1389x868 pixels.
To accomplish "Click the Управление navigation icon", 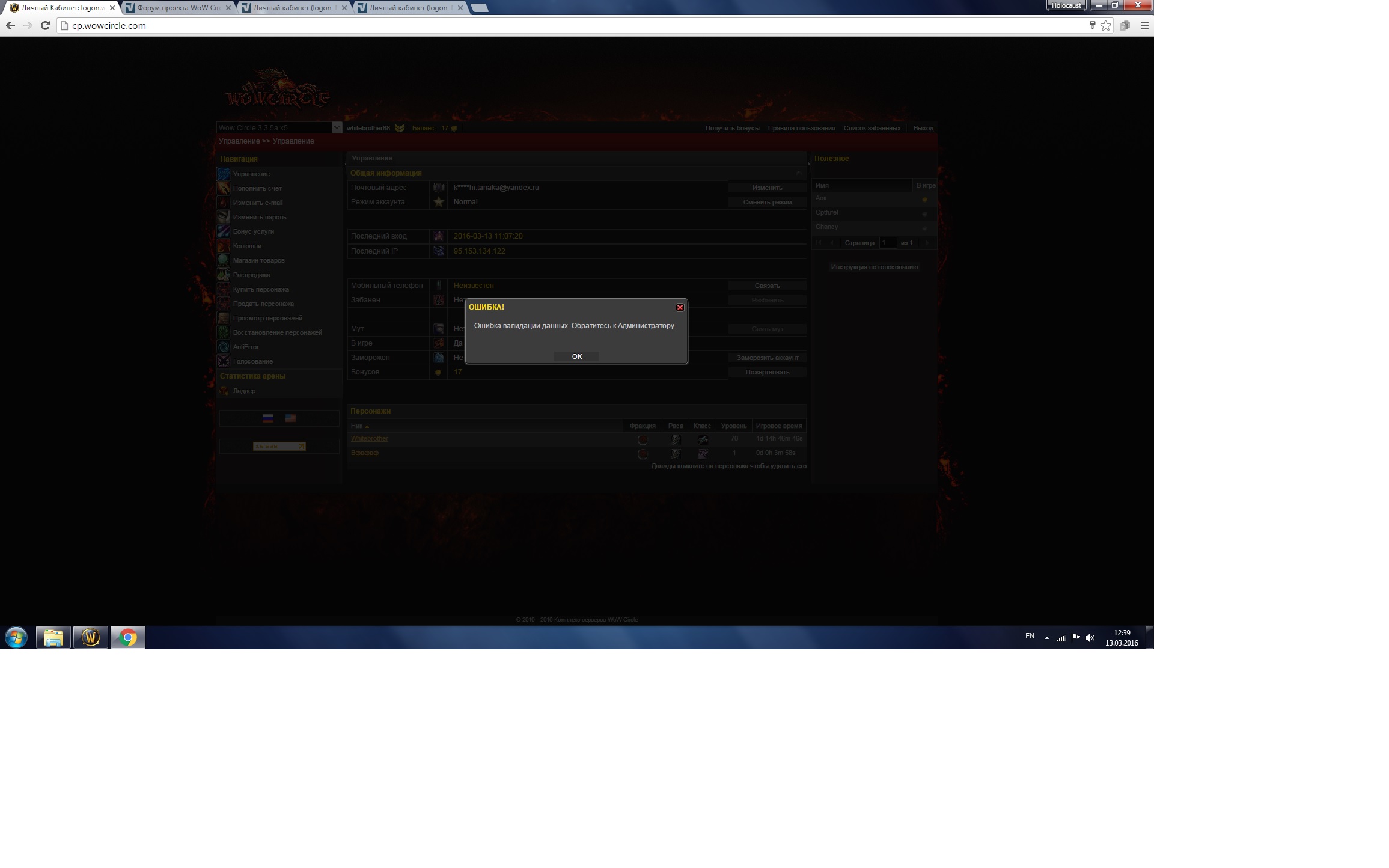I will pyautogui.click(x=224, y=174).
